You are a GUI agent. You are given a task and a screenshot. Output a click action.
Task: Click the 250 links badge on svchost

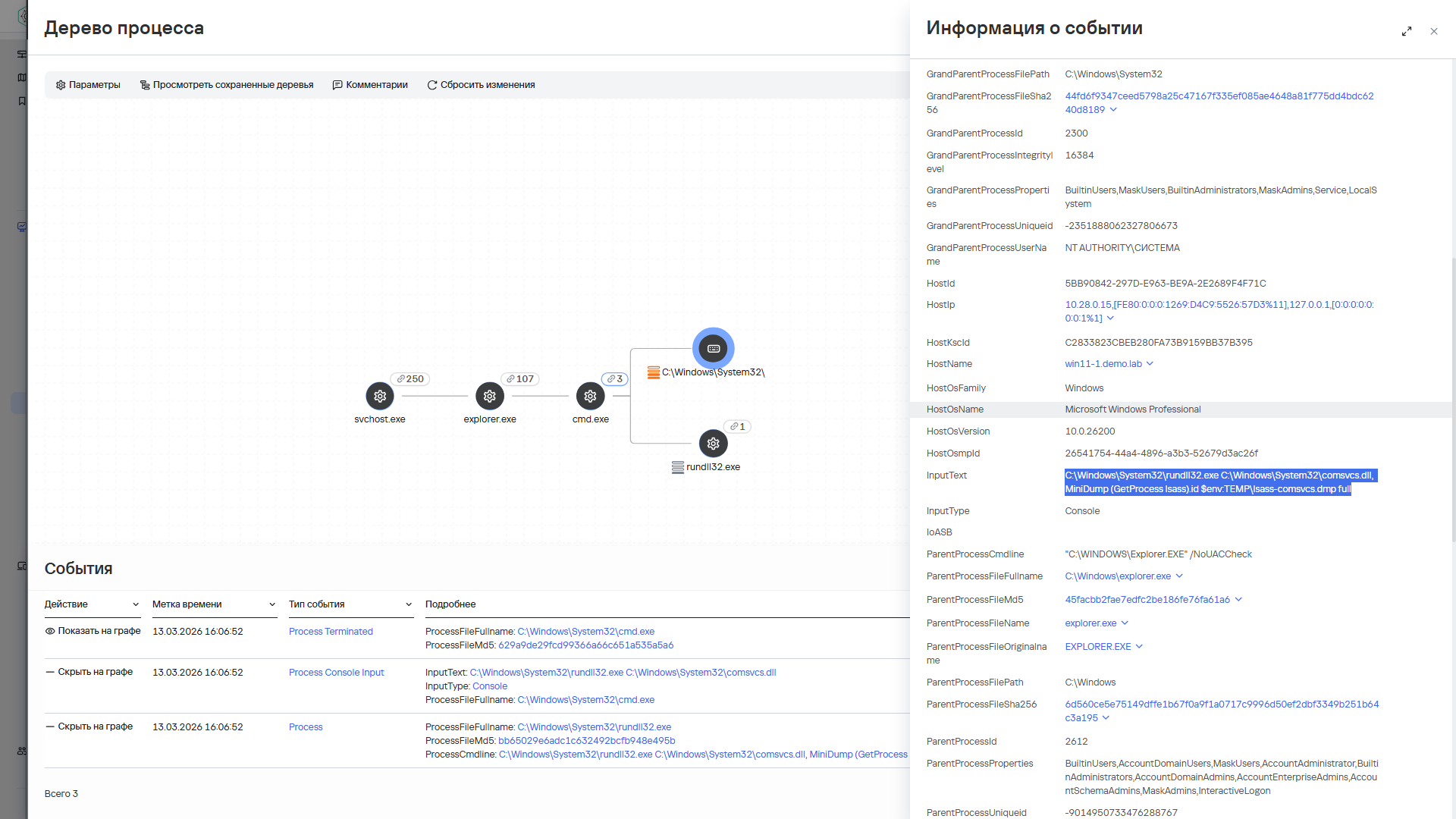pos(410,379)
